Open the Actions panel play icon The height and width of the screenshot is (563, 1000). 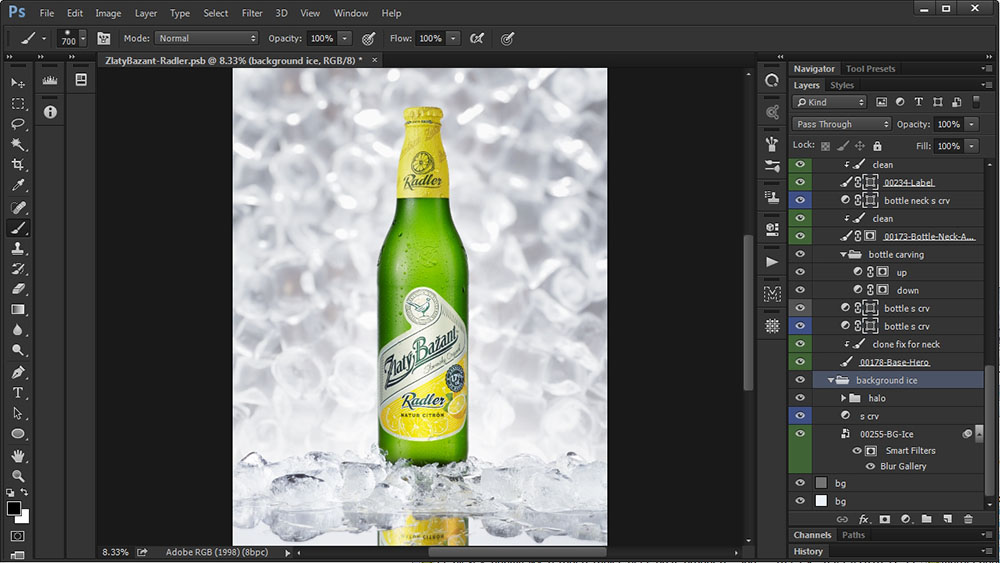[x=772, y=261]
